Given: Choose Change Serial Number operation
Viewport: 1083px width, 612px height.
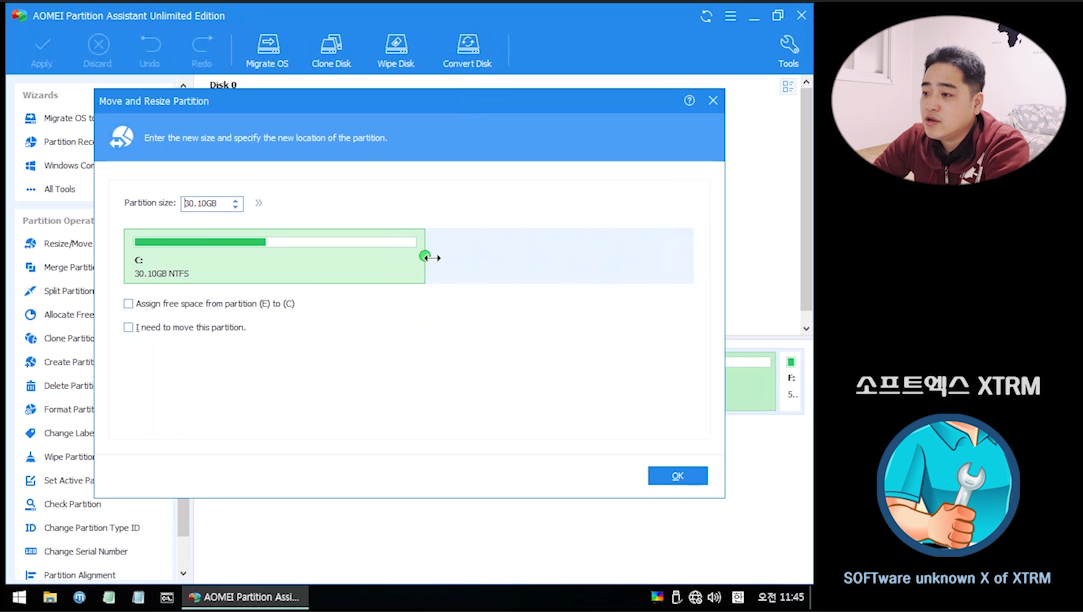Looking at the screenshot, I should click(x=76, y=551).
